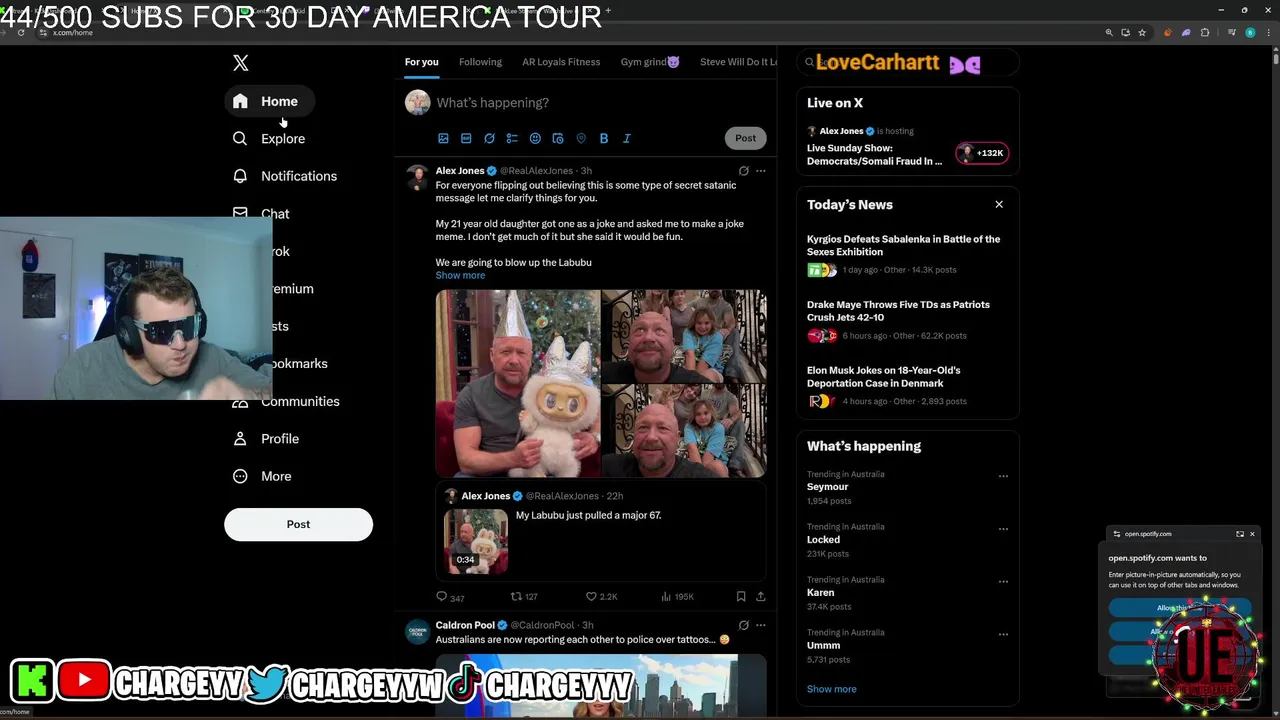Click the X logo in the sidebar
Screen dimensions: 1280x720
click(240, 63)
